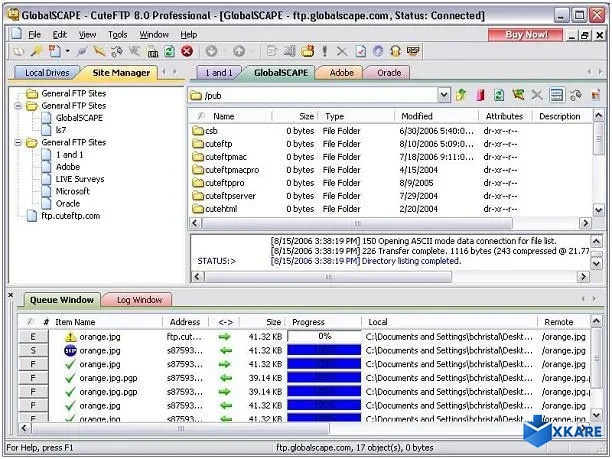Switch to the Log Window tab
The height and width of the screenshot is (459, 612).
139,299
